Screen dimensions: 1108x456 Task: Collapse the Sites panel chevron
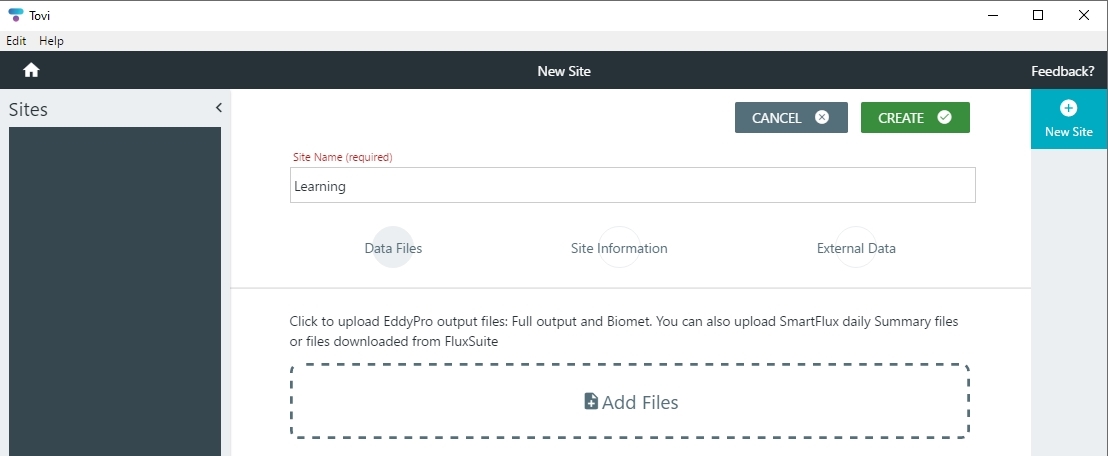(x=218, y=107)
